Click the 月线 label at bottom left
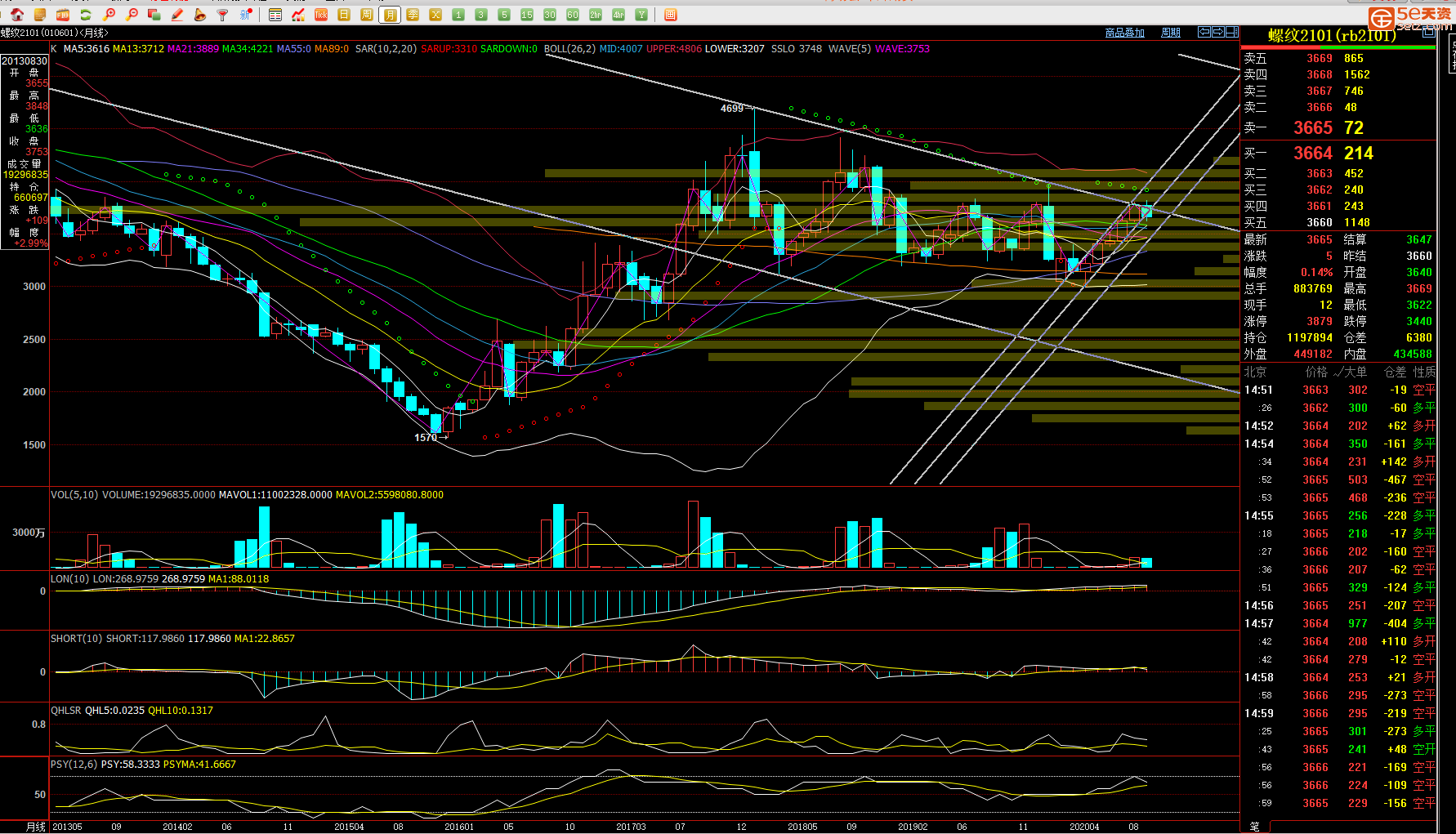The image size is (1456, 834). [36, 827]
